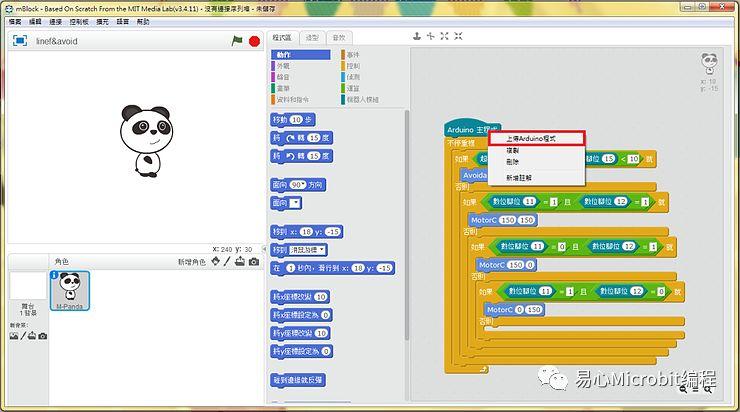Select the 控制 control block category
The height and width of the screenshot is (412, 740).
click(x=370, y=66)
